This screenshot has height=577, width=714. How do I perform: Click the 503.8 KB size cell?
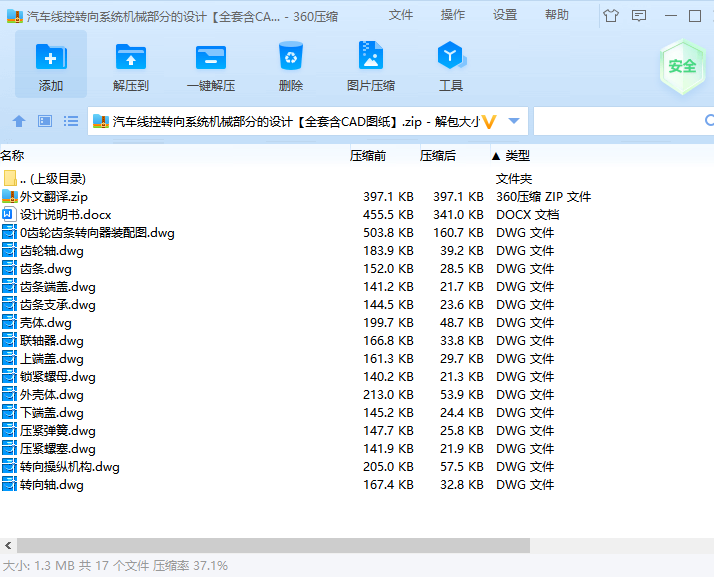click(388, 232)
